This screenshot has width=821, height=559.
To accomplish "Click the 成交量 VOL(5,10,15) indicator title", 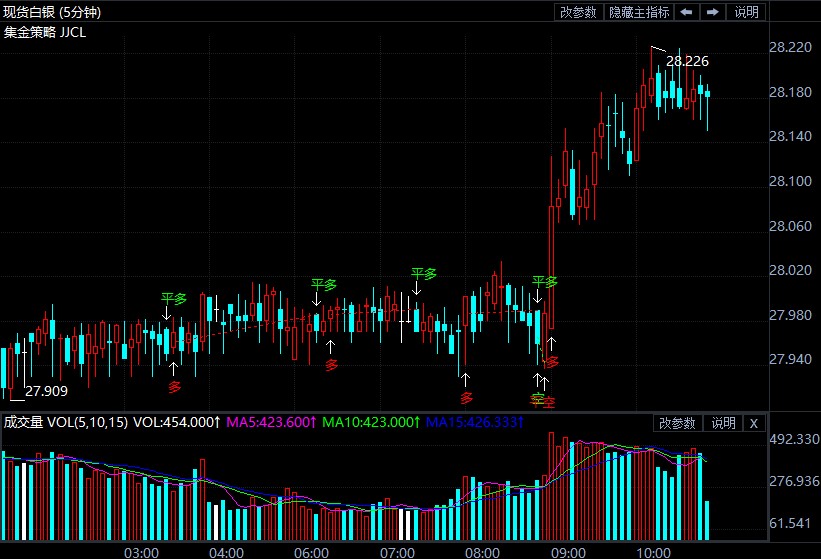I will point(66,422).
